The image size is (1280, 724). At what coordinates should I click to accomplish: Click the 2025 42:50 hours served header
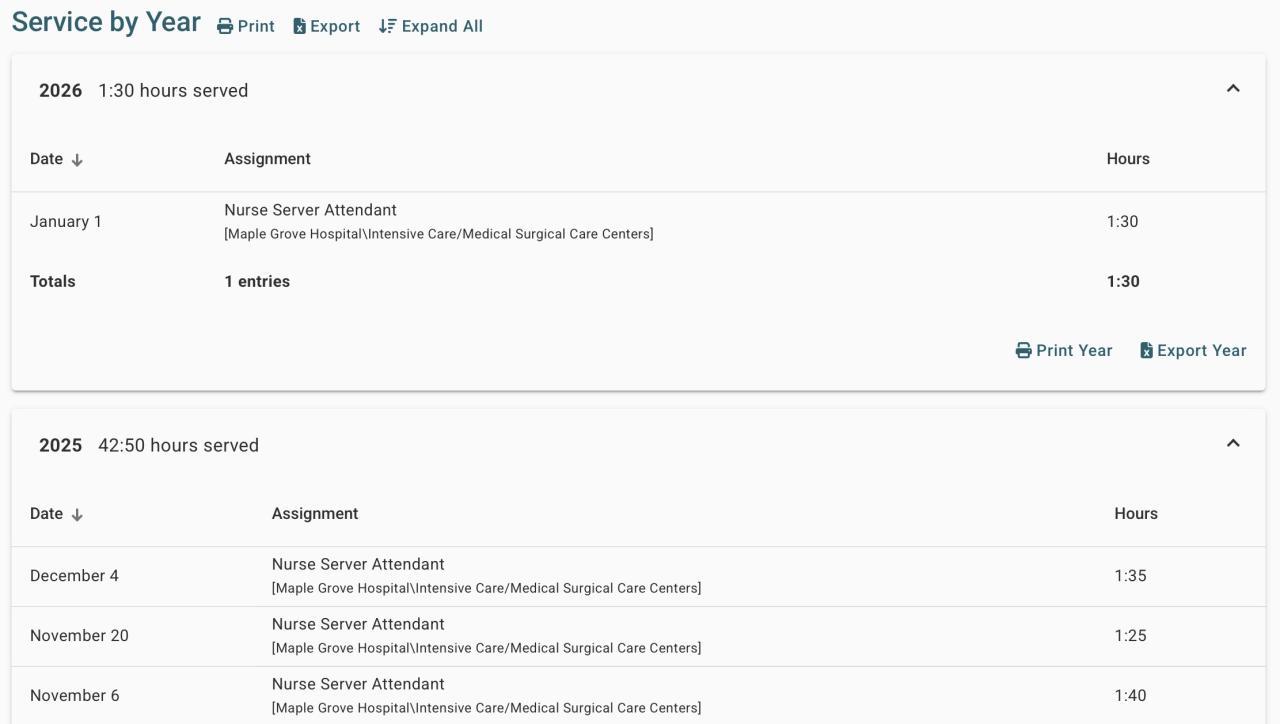(x=178, y=446)
